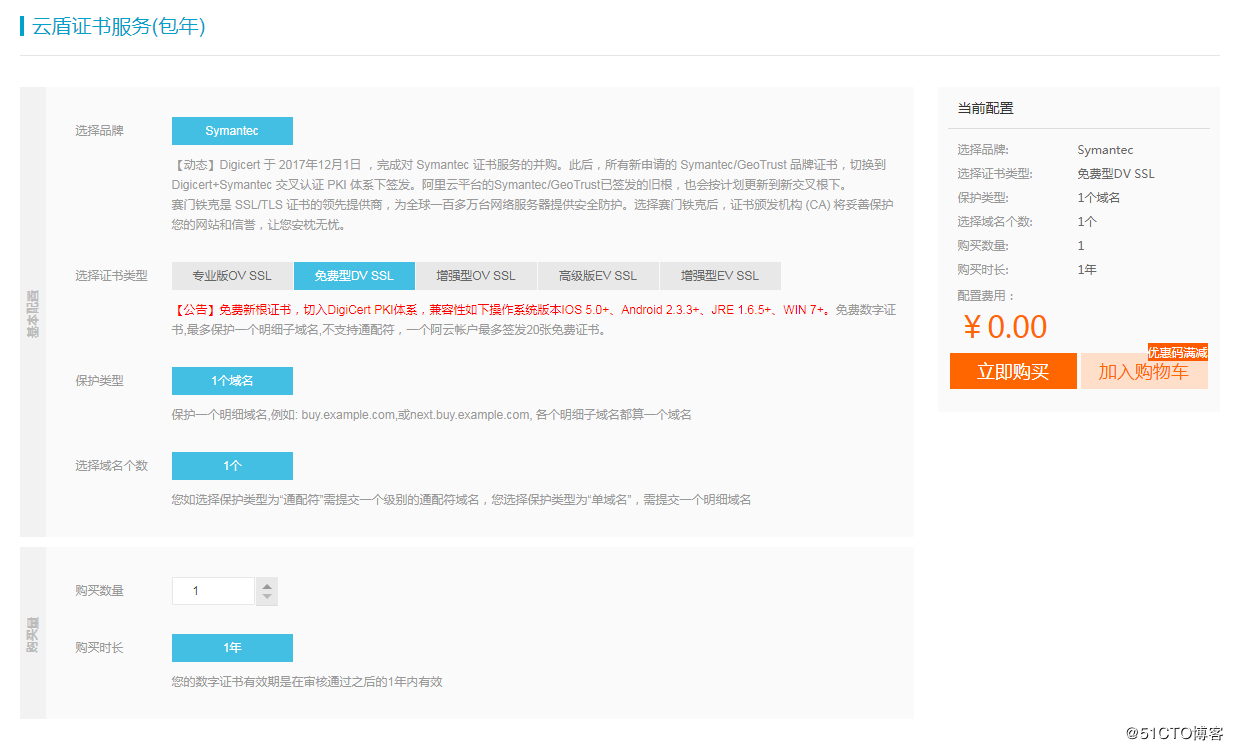Viewport: 1233px width, 750px height.
Task: Click the 选择域名个数 label in form
Action: pos(111,466)
